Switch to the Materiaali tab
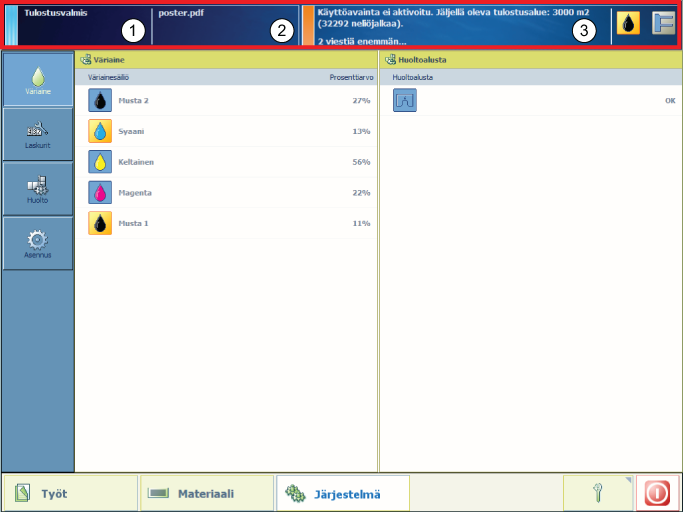The height and width of the screenshot is (512, 683). (x=206, y=493)
